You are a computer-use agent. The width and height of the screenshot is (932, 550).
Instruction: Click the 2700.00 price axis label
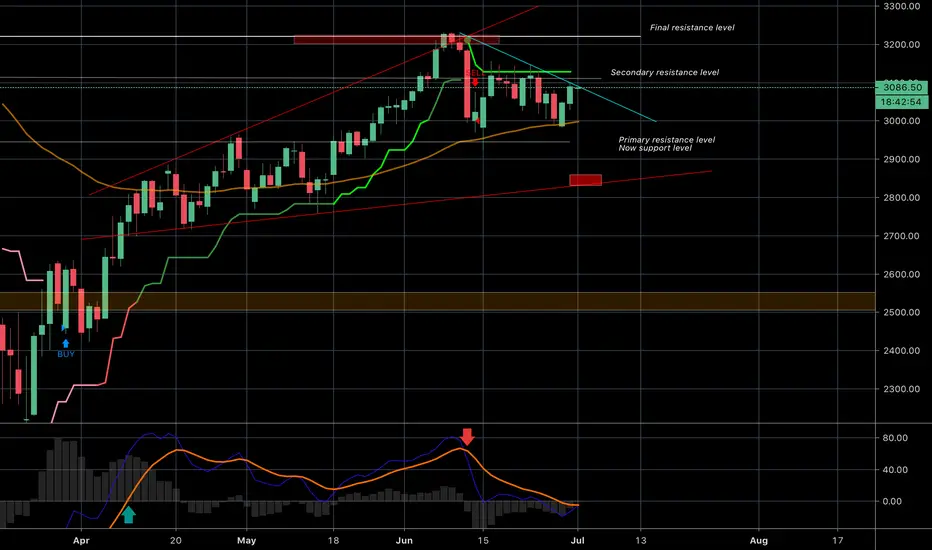pos(902,236)
